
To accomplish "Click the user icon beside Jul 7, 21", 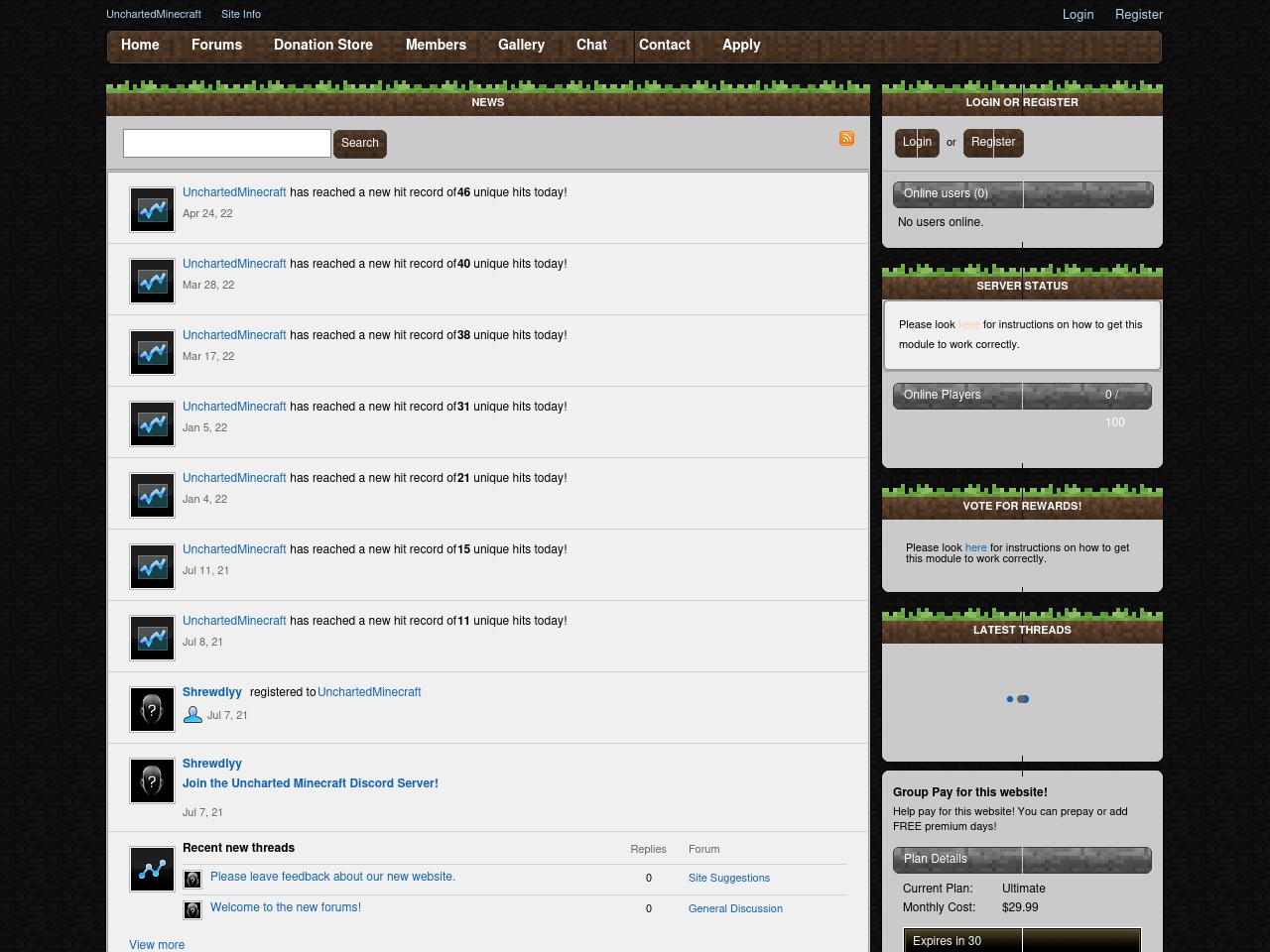I will [192, 715].
